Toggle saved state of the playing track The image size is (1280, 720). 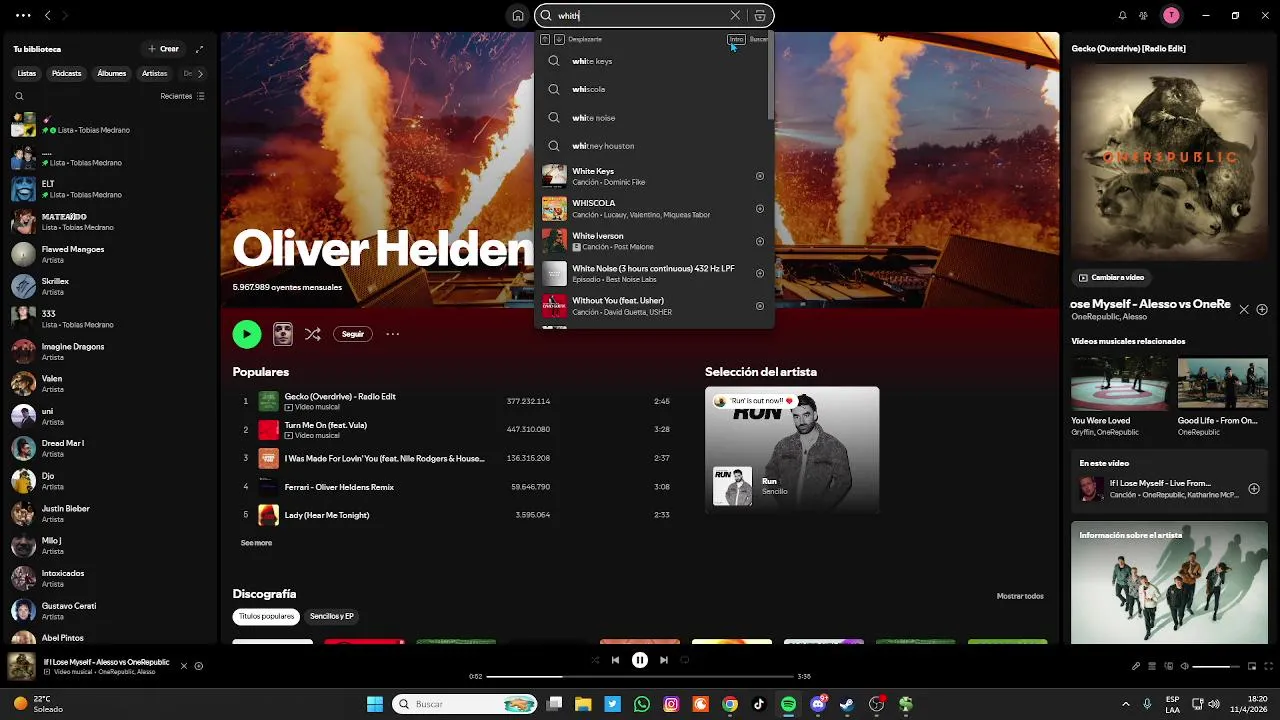coord(199,666)
